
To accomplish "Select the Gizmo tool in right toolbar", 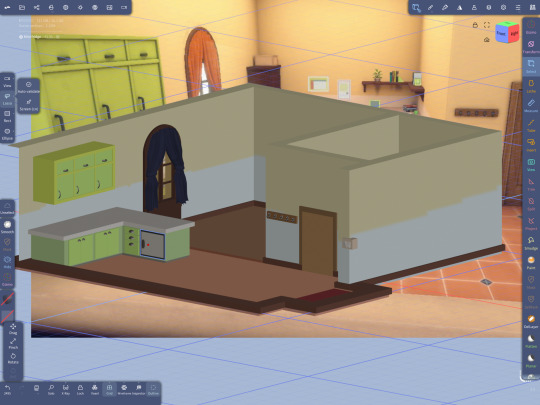I will (x=531, y=27).
